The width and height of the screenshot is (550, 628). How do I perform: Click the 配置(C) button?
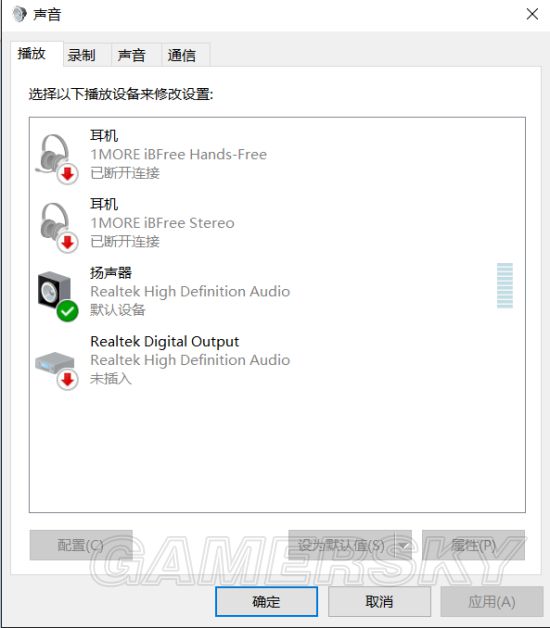click(x=81, y=545)
